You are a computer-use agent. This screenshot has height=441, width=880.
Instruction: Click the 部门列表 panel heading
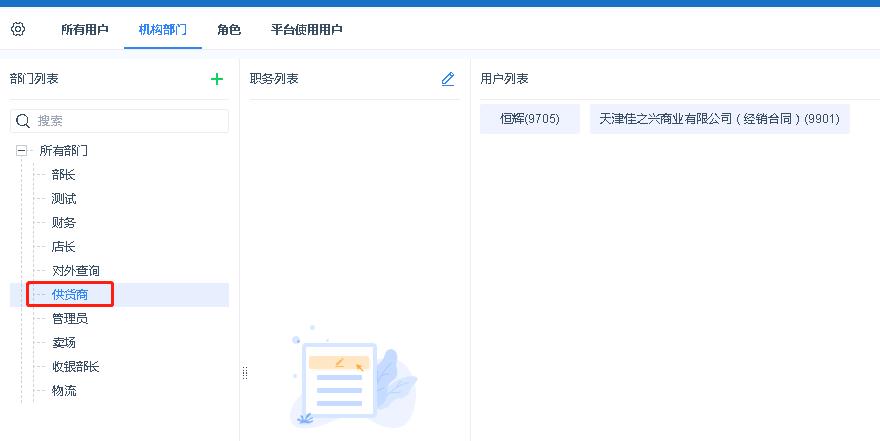(34, 79)
